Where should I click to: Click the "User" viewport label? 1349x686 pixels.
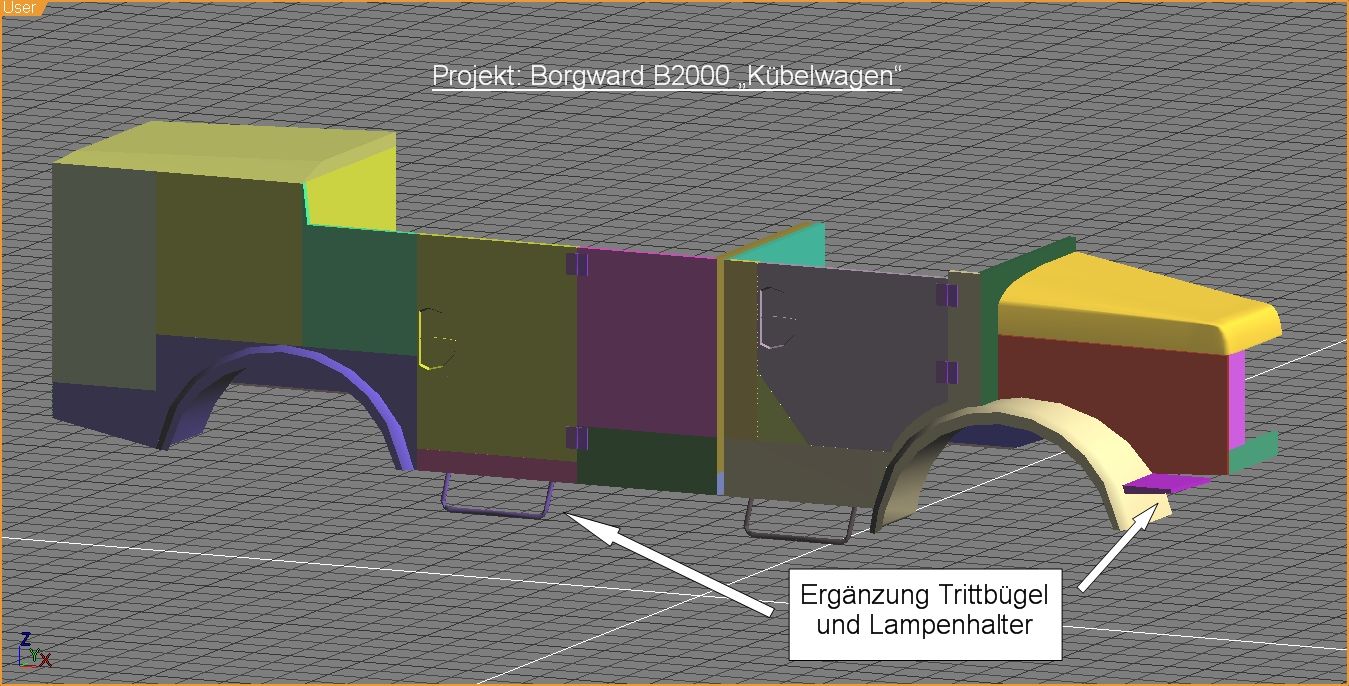19,7
